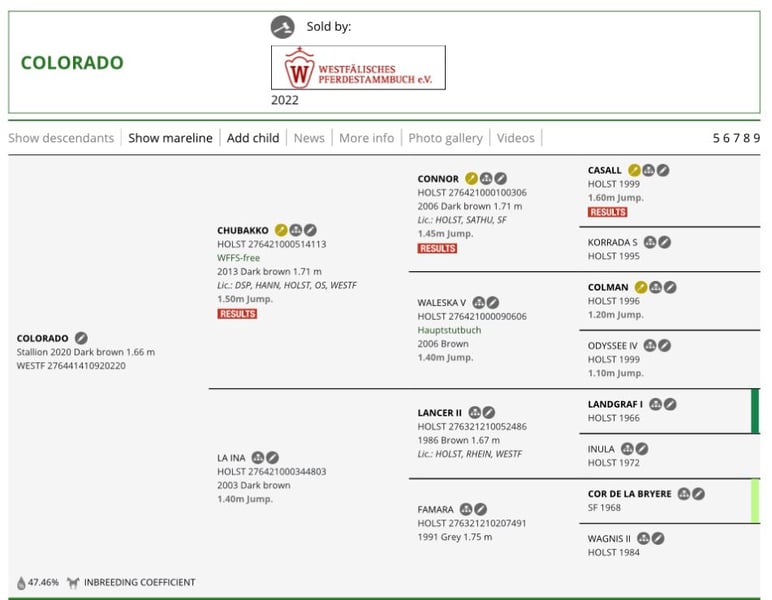
Task: Select the Add child option
Action: tap(253, 138)
